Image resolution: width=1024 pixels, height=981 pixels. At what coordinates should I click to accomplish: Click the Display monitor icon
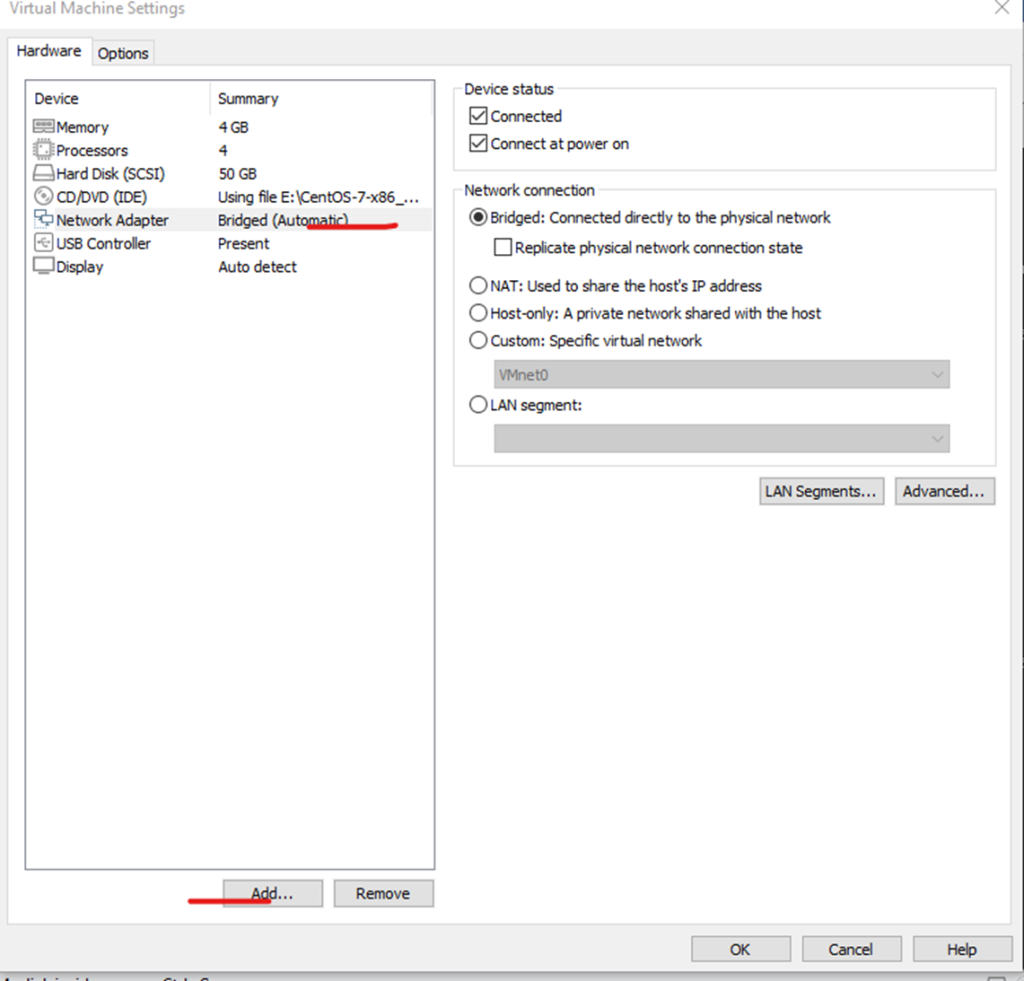(x=43, y=267)
